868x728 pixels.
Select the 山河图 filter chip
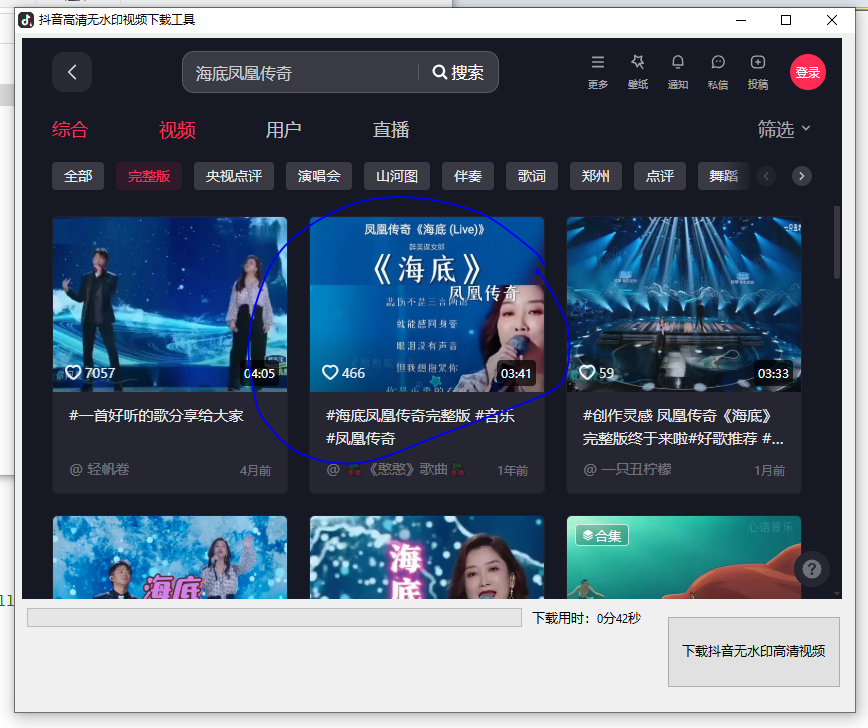[x=397, y=176]
